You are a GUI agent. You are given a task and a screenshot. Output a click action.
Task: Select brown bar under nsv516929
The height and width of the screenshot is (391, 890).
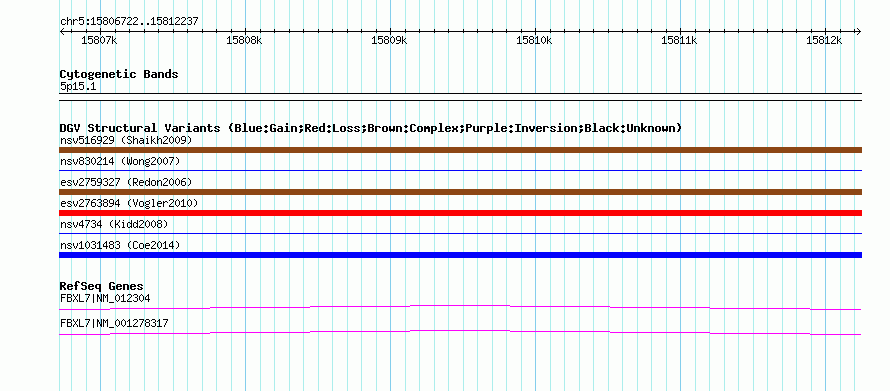(x=460, y=150)
